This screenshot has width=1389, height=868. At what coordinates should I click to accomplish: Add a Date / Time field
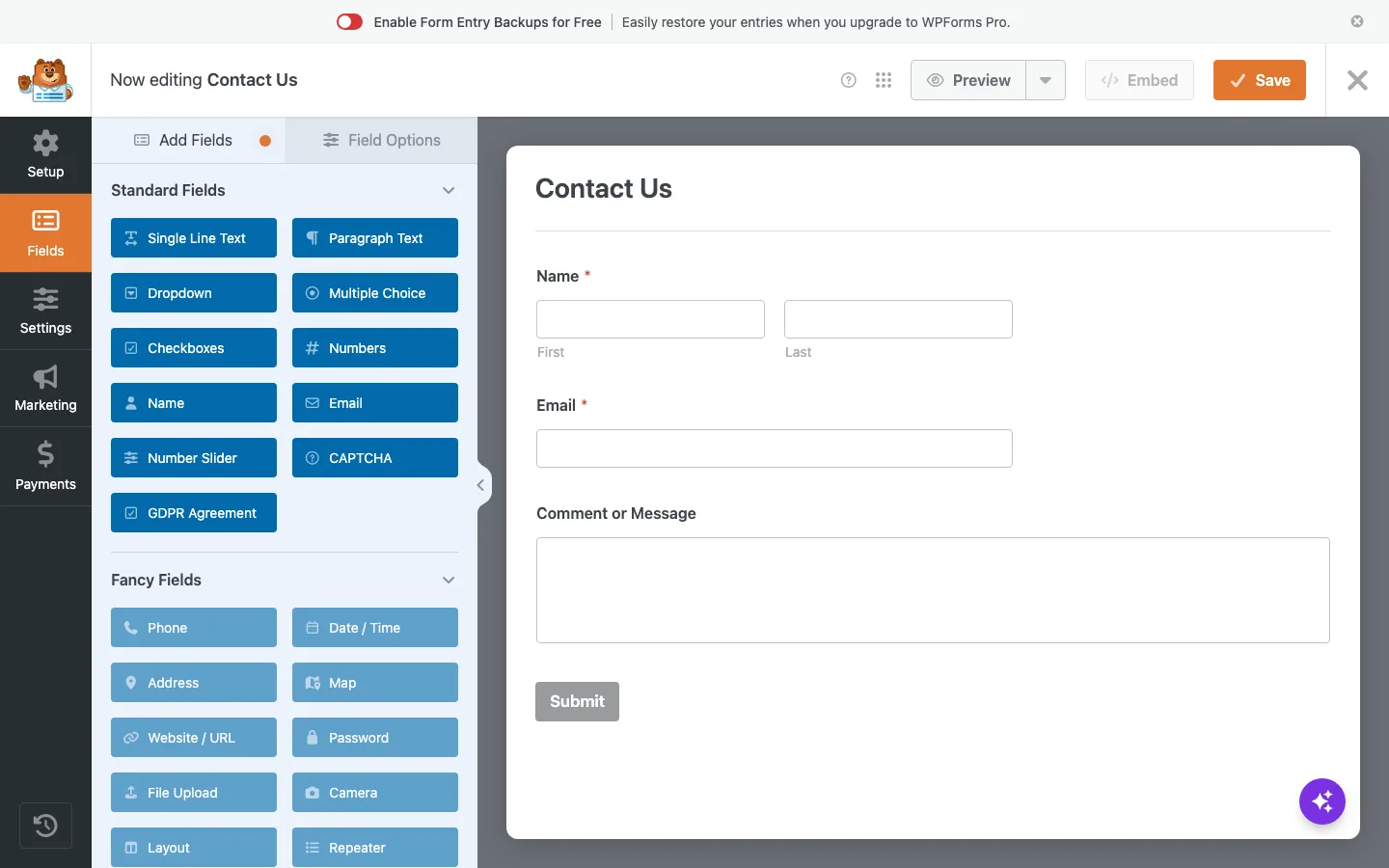pyautogui.click(x=375, y=628)
